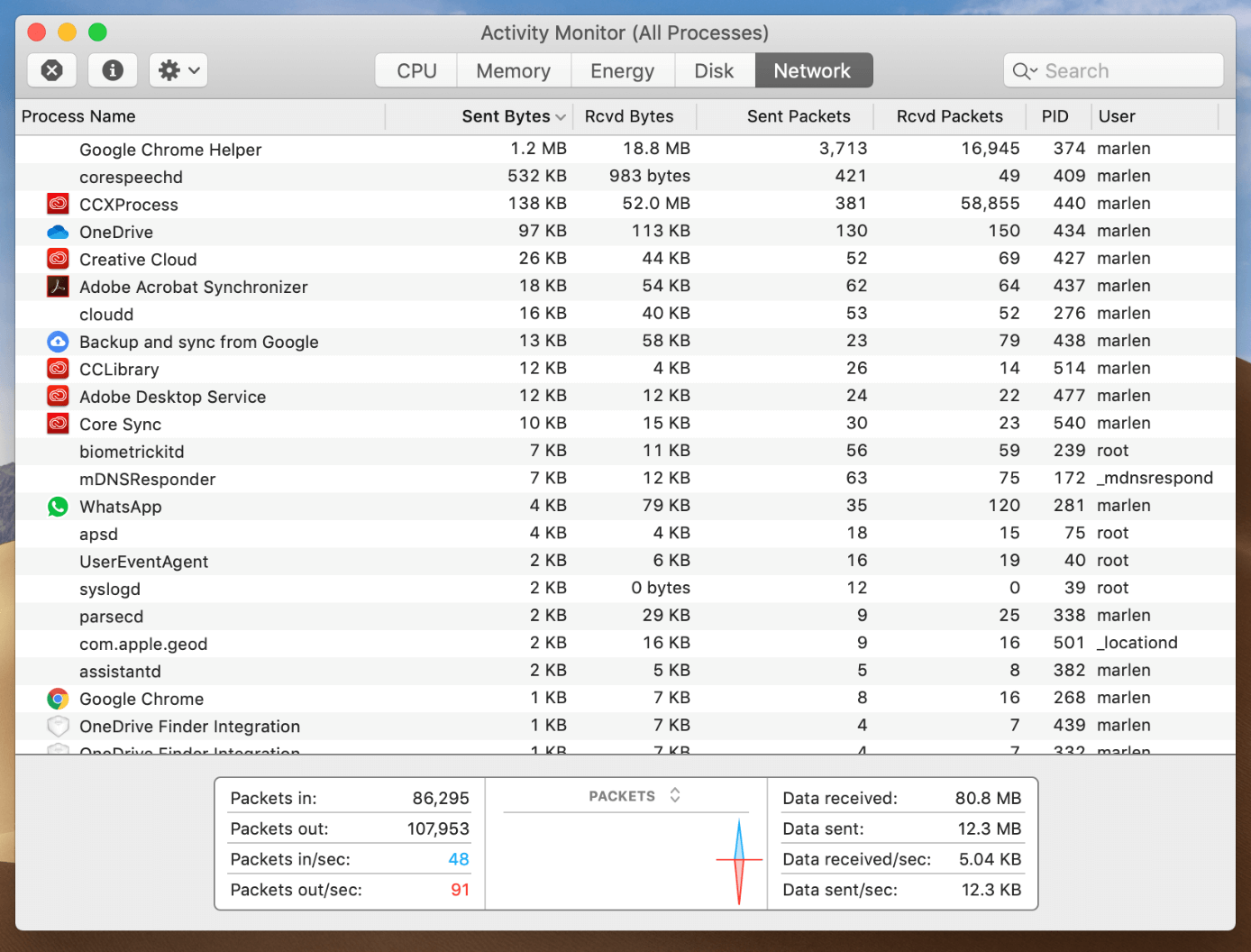This screenshot has width=1251, height=952.
Task: Open the search field magnifier menu
Action: [1025, 70]
